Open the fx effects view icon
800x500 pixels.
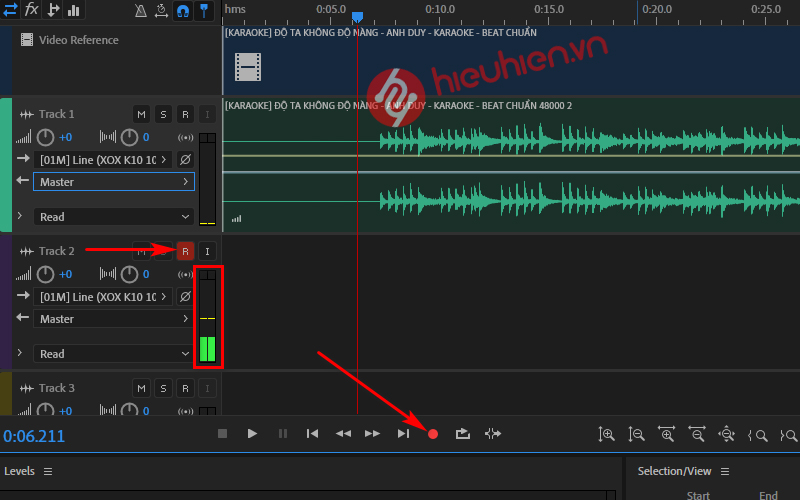tap(31, 10)
